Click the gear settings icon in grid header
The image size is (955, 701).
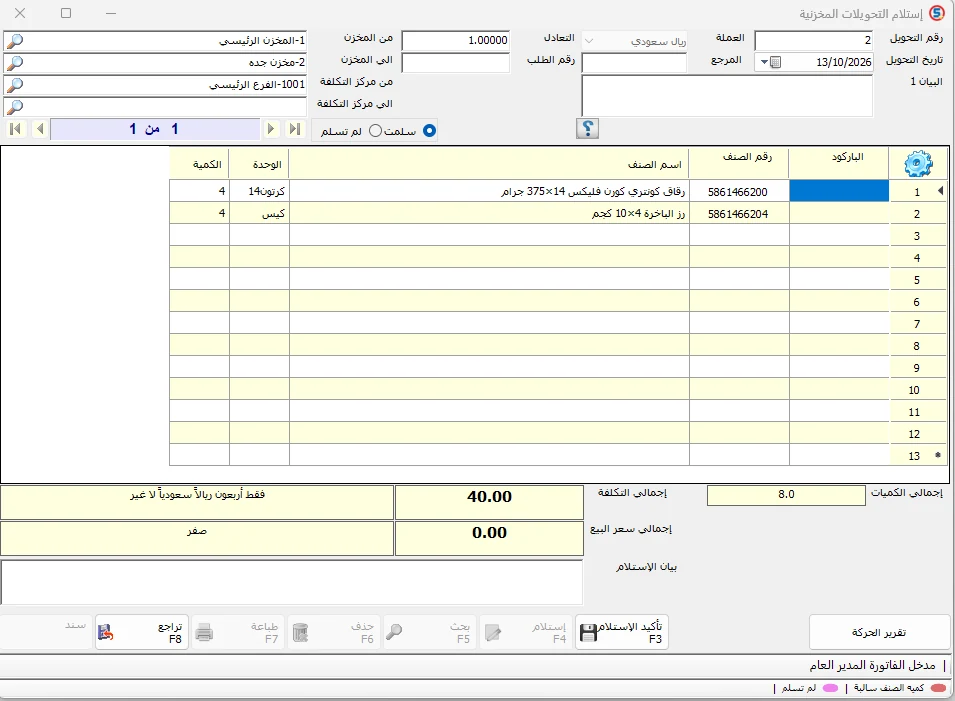tap(918, 163)
